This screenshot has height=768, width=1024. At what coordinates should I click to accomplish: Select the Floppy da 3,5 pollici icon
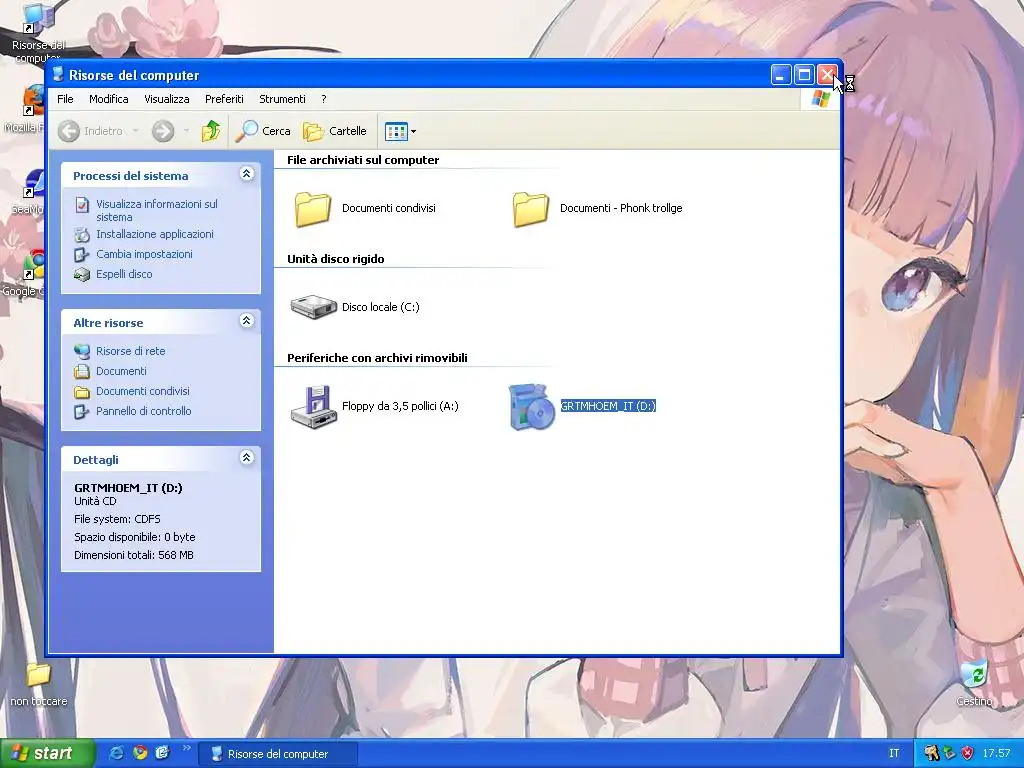tap(313, 407)
